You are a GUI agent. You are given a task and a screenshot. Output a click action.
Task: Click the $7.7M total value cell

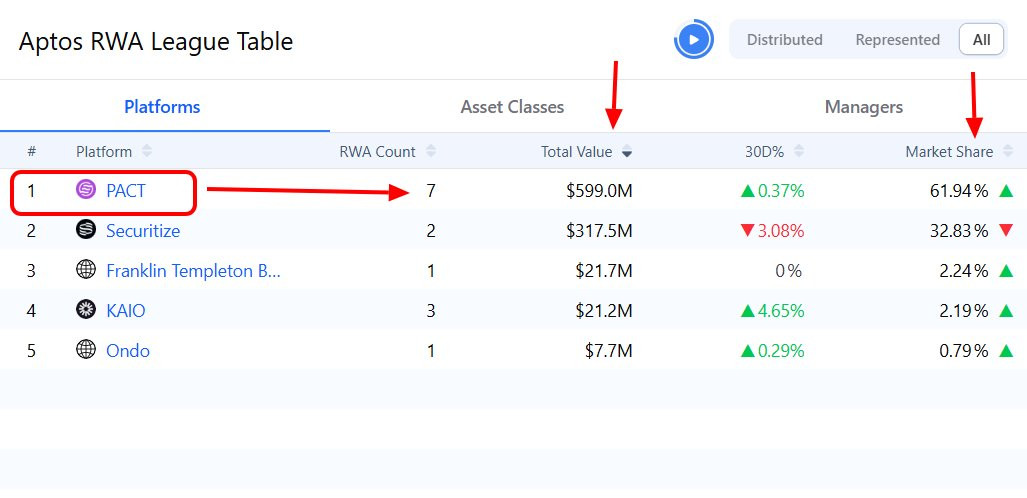click(609, 351)
